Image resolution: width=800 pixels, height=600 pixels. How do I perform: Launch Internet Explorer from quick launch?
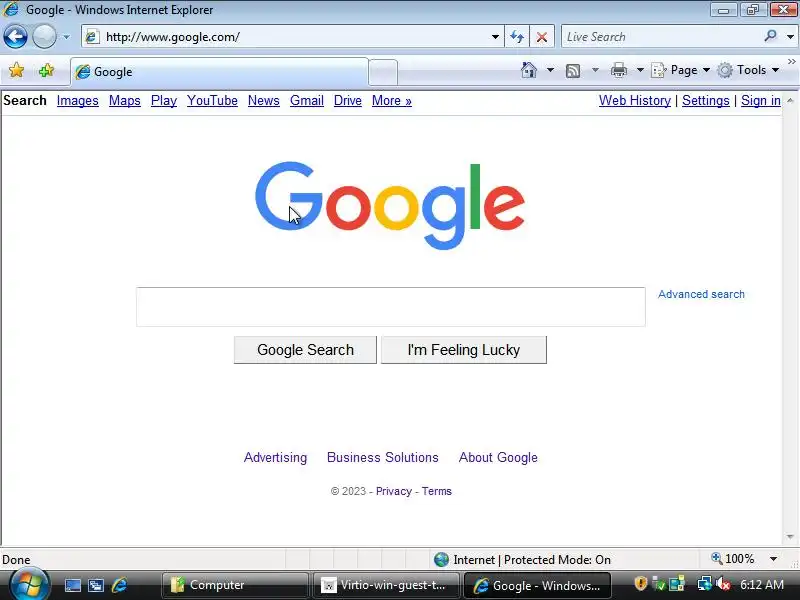[x=119, y=585]
